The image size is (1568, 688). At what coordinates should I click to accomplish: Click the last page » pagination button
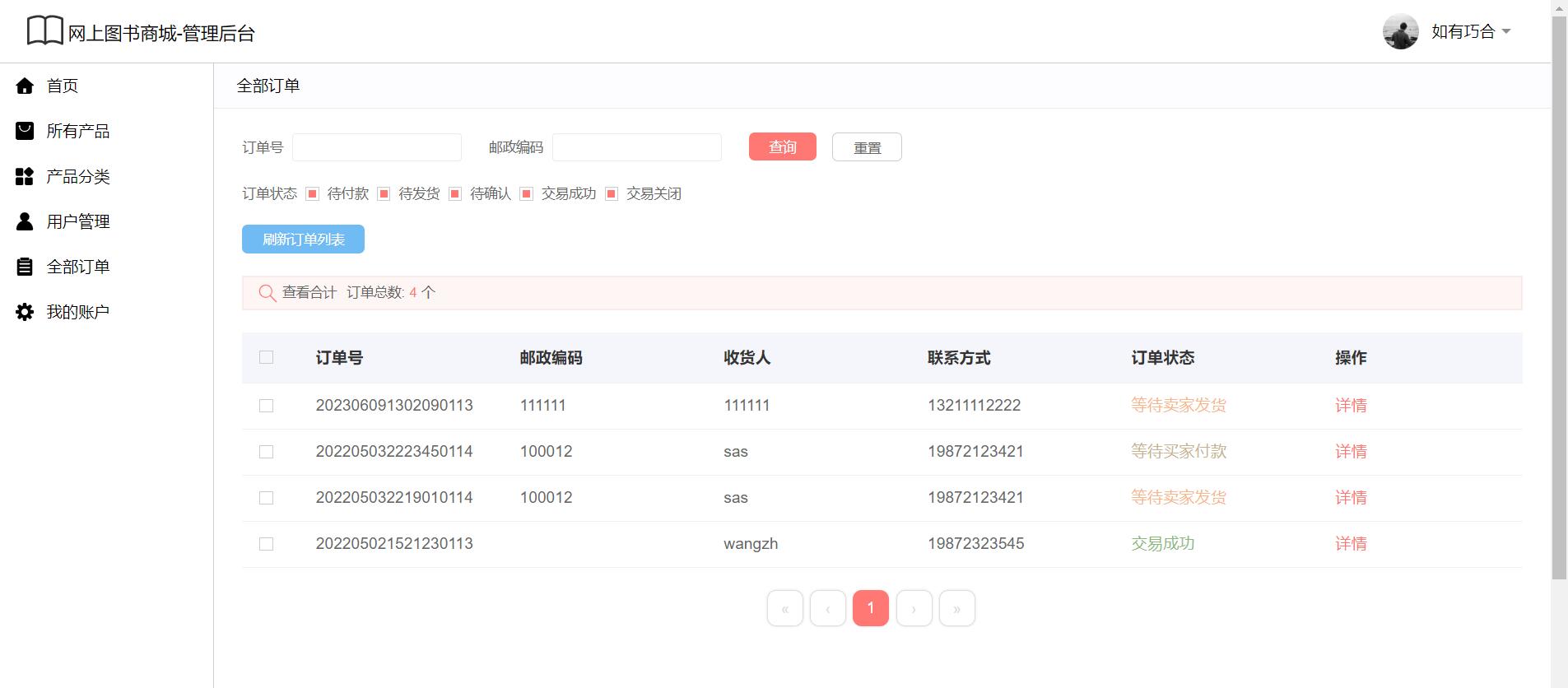956,608
